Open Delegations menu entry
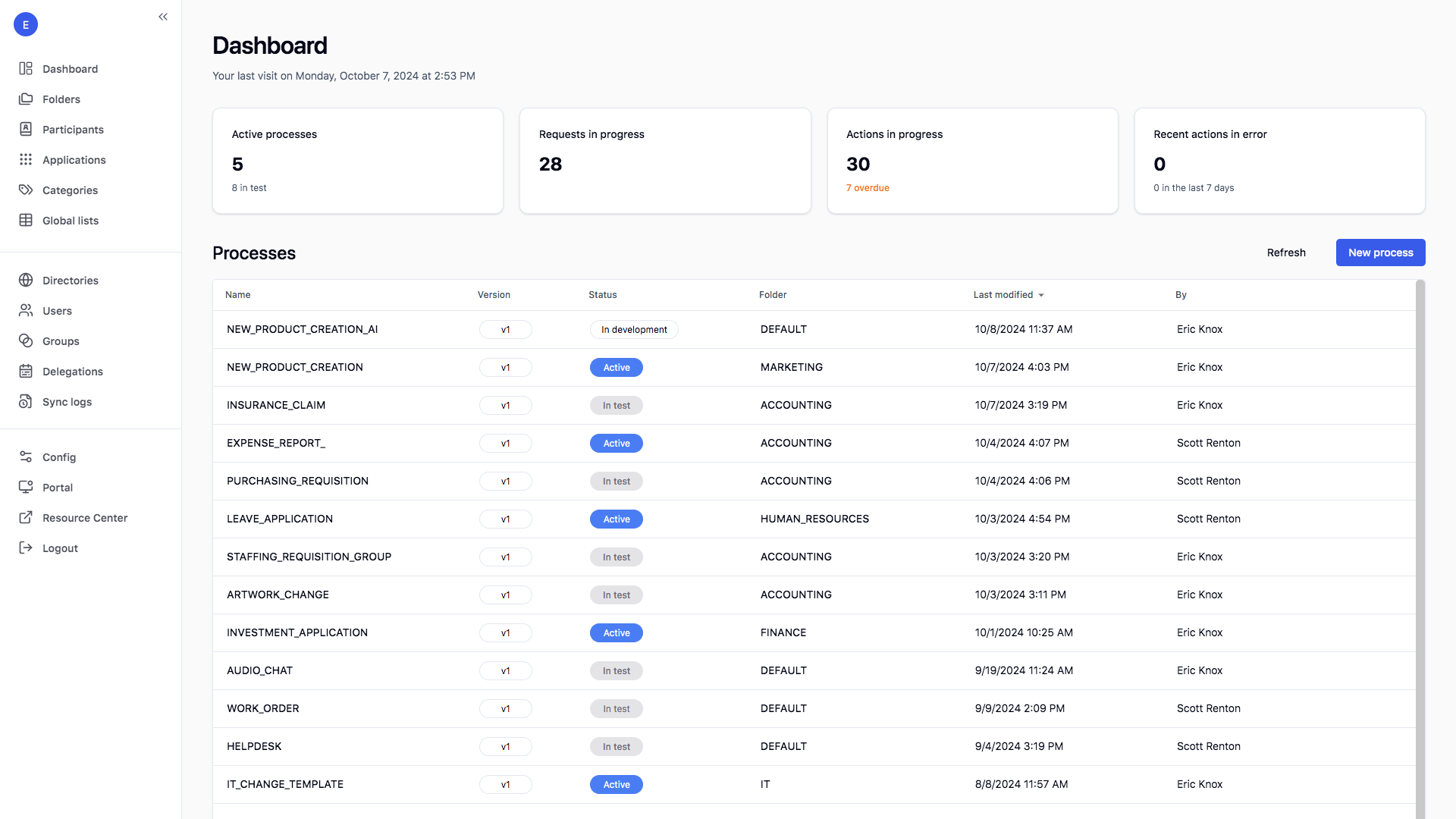The height and width of the screenshot is (819, 1456). [x=73, y=372]
